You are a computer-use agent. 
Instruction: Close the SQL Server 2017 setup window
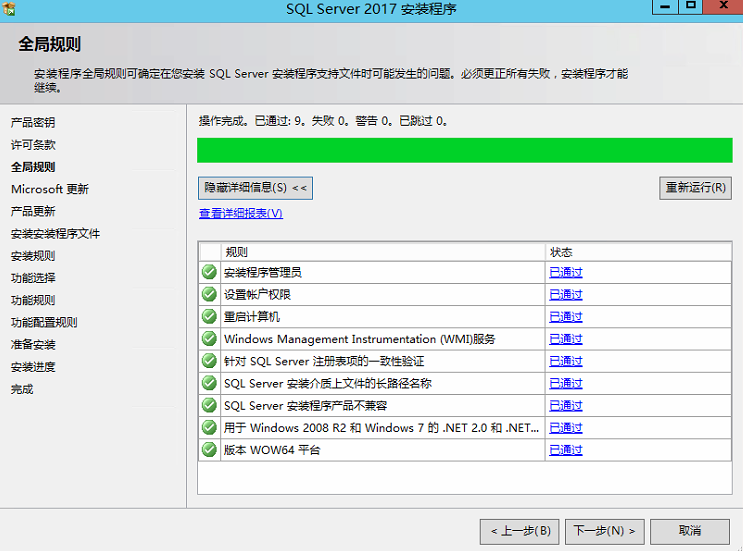pos(724,7)
